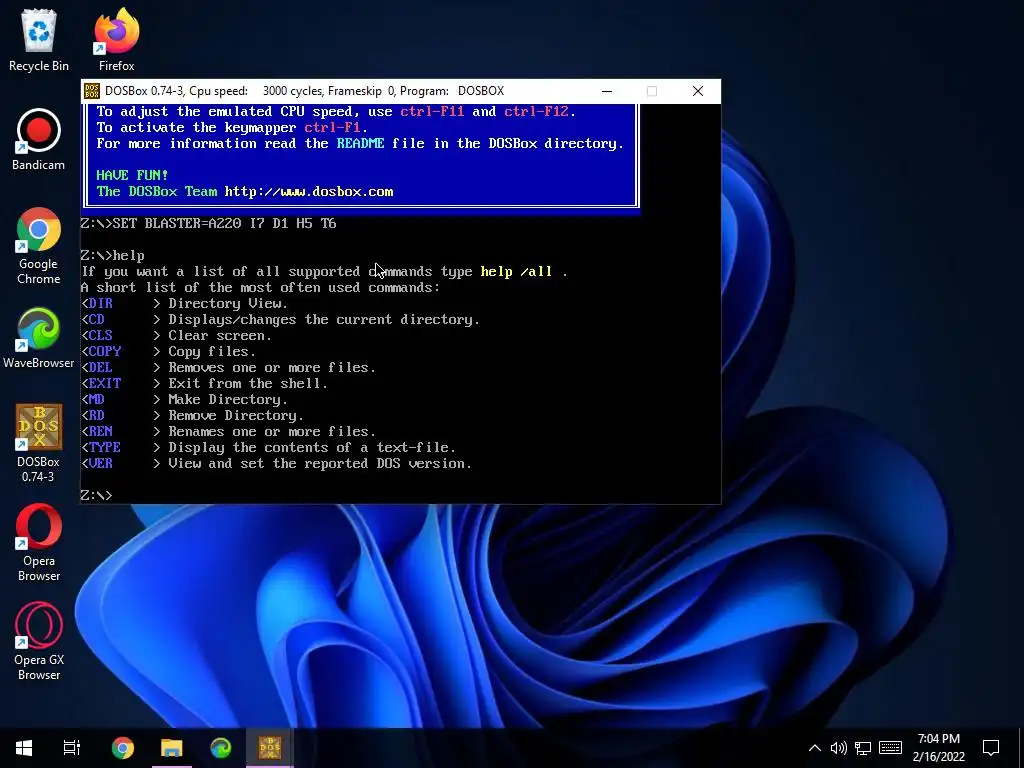Click the 'HAVE FUN!' text
Screen dimensions: 1024x768
point(133,175)
